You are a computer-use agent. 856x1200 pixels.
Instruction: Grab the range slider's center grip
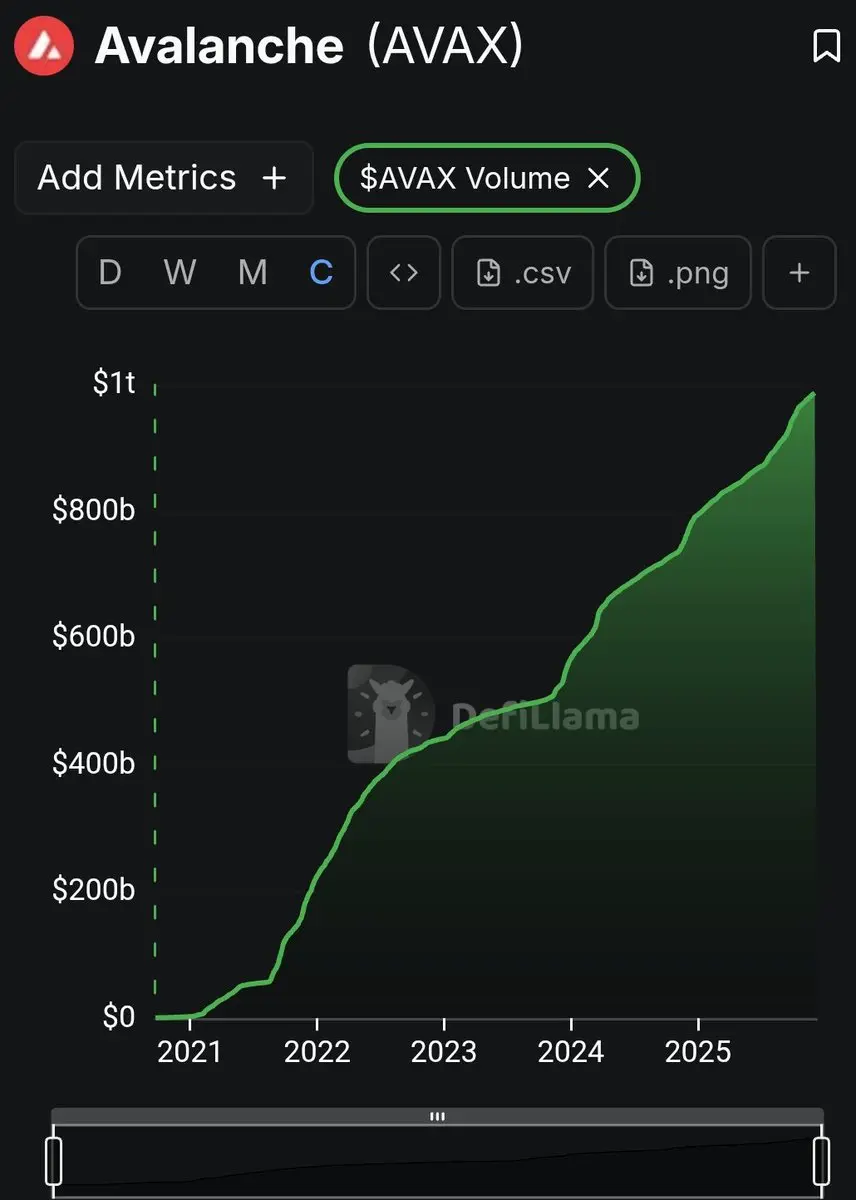tap(437, 1117)
